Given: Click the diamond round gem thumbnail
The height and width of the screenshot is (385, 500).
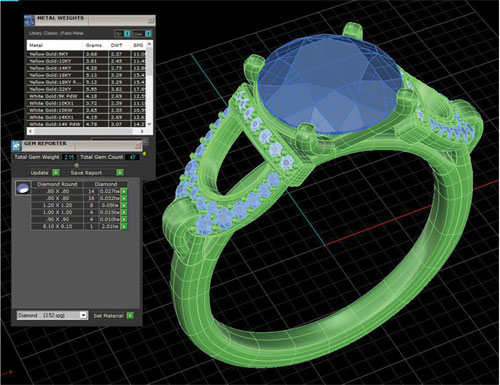Looking at the screenshot, I should pyautogui.click(x=23, y=188).
